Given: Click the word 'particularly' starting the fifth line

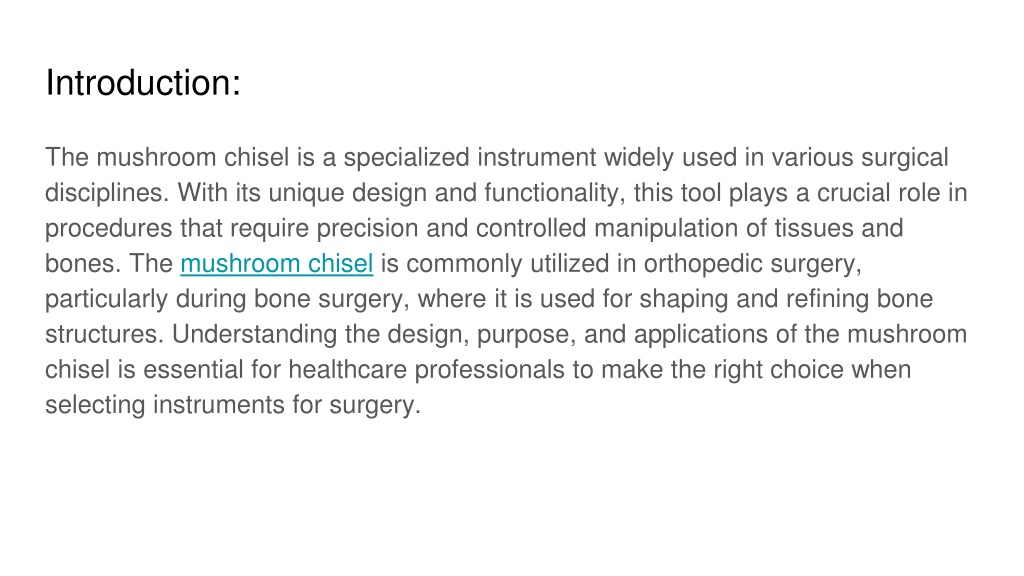Looking at the screenshot, I should 106,299.
